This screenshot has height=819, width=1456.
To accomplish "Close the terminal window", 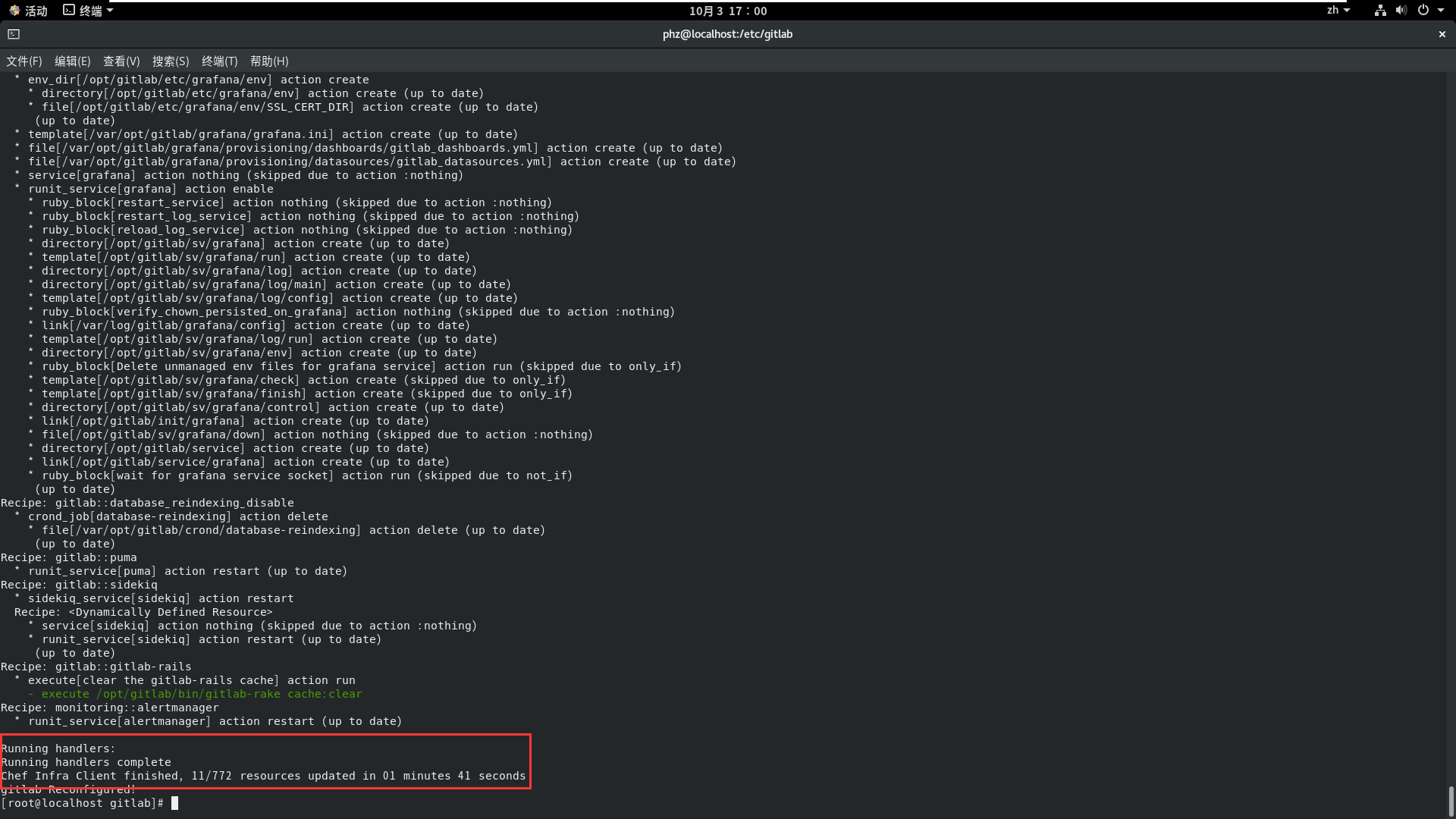I will pyautogui.click(x=1442, y=34).
